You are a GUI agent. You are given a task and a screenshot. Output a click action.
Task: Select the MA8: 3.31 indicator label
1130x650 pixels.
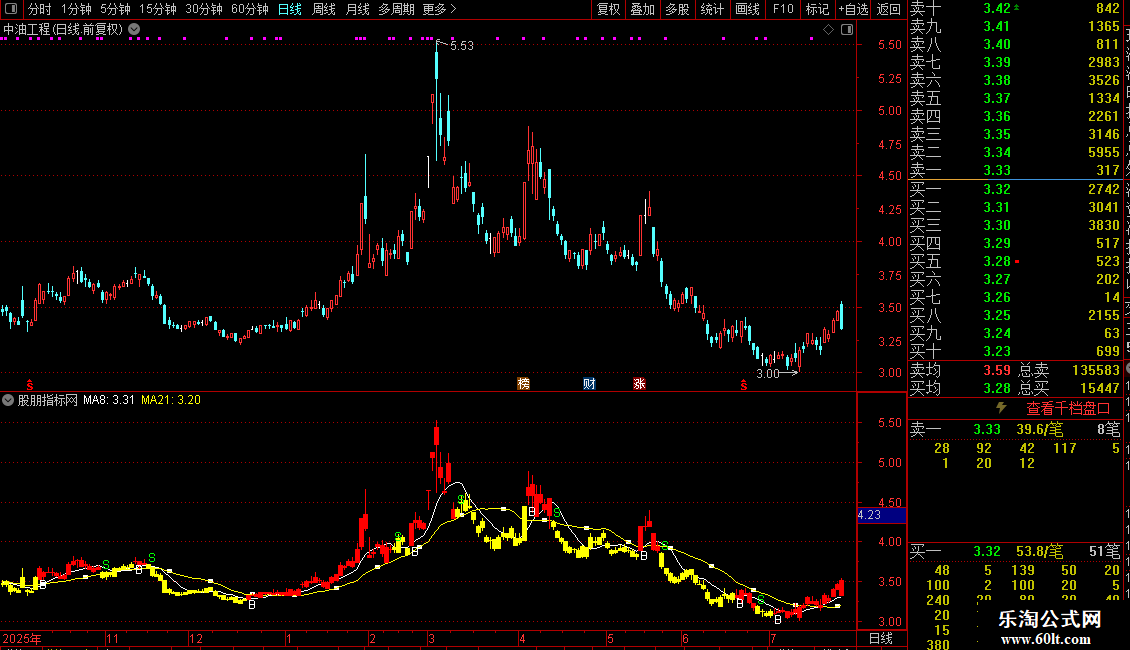[x=109, y=400]
